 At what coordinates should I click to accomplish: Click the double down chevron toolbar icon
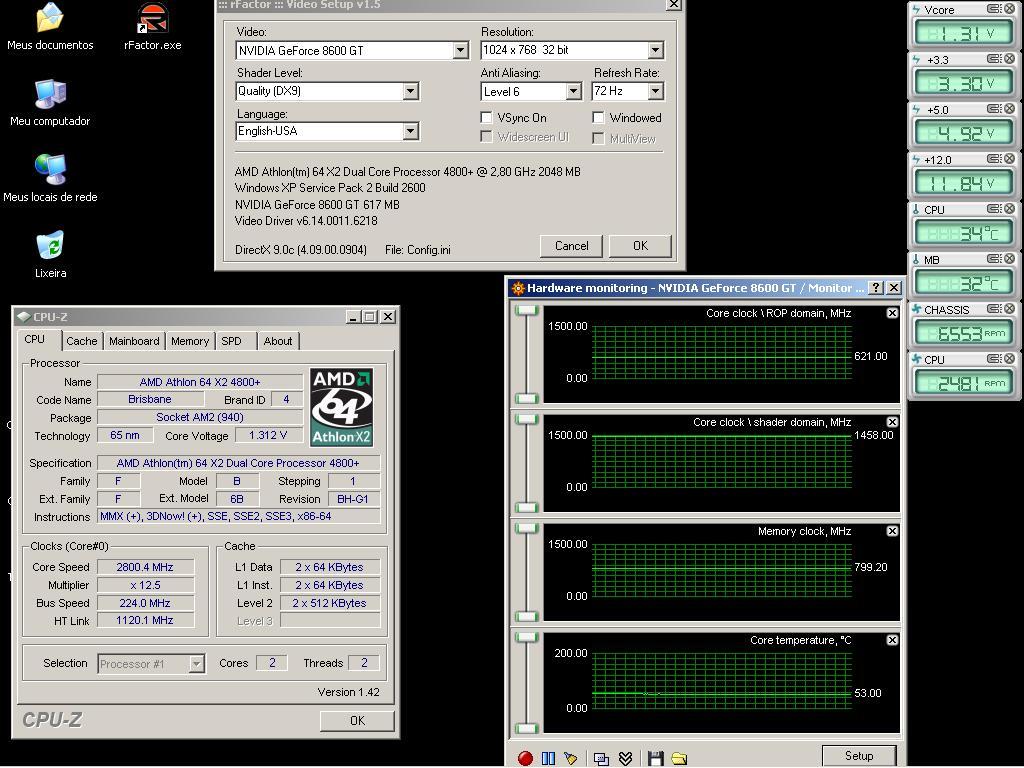pos(625,758)
